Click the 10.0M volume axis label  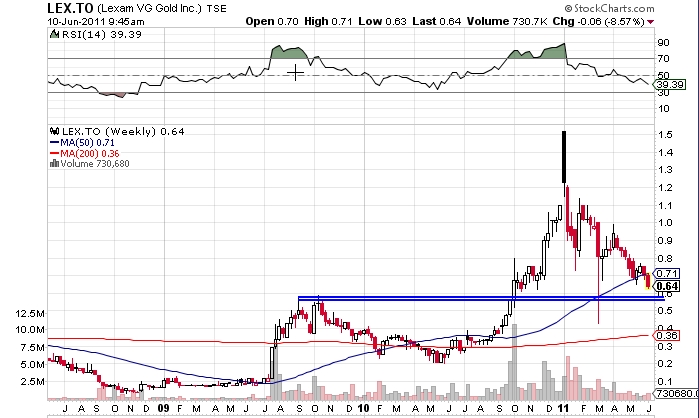[x=30, y=330]
